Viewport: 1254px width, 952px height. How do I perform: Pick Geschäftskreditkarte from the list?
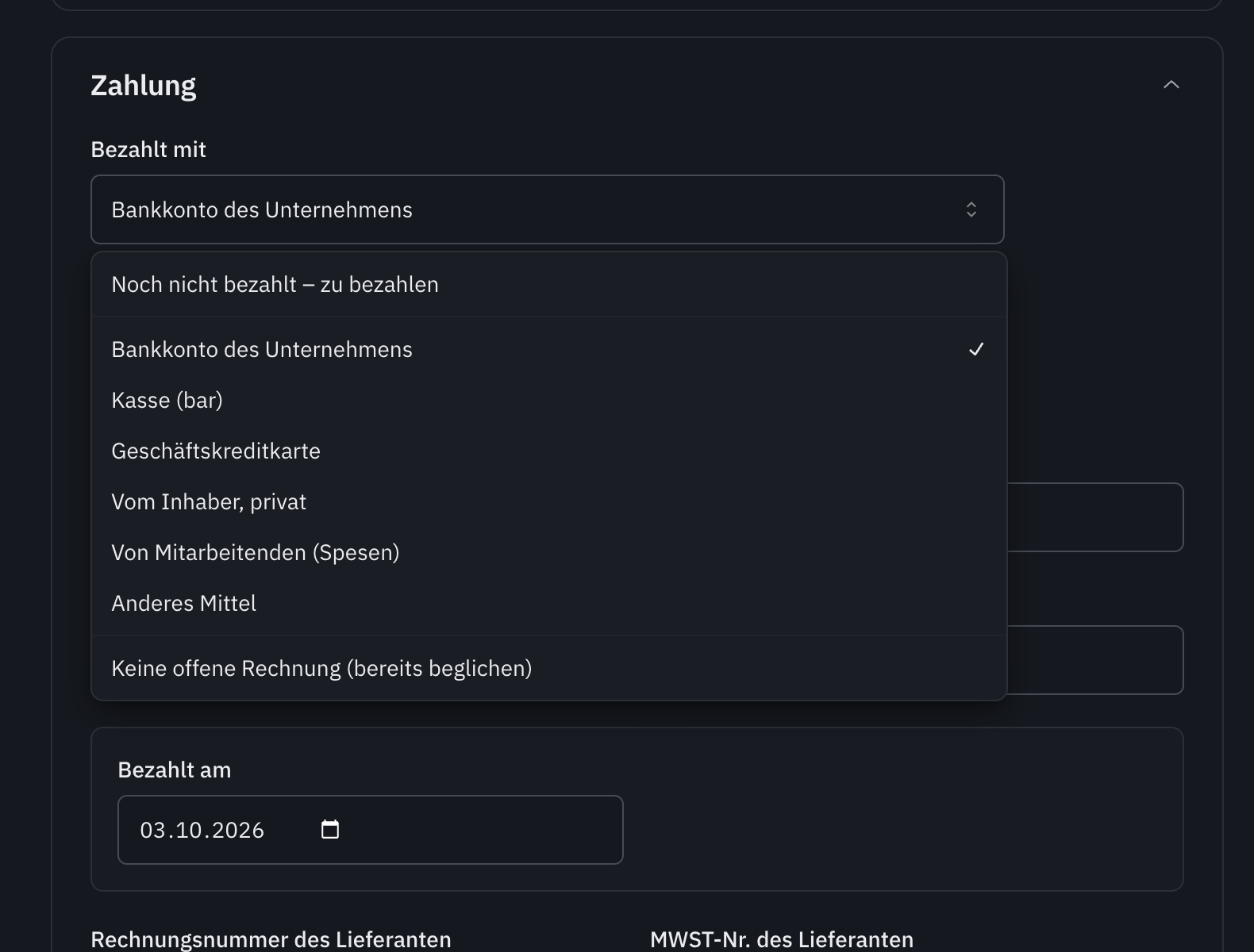(549, 451)
